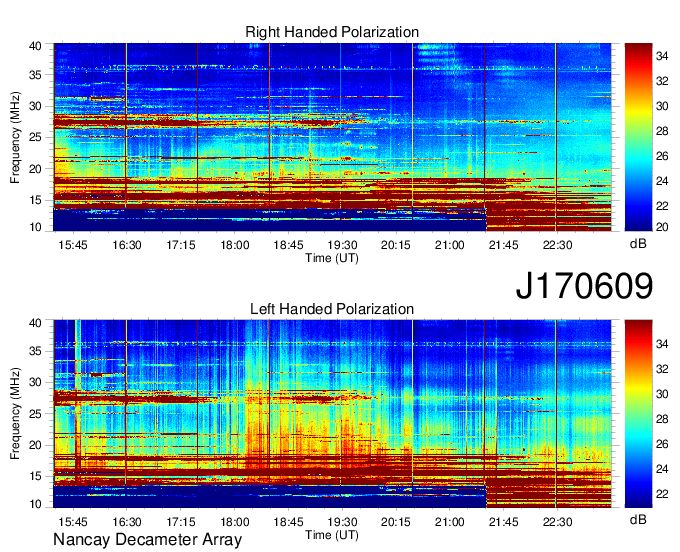Image resolution: width=680 pixels, height=552 pixels.
Task: Click the 40 MHz tick on the Left Handed plot
Action: click(x=35, y=323)
